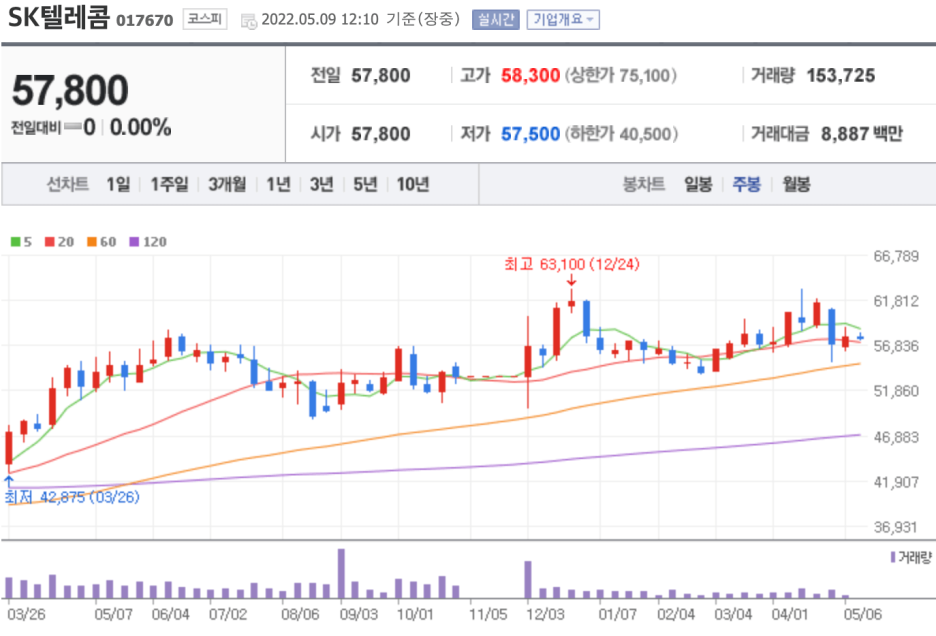Select the 주봉 weekly candle tab
This screenshot has height=636, width=936.
[746, 185]
